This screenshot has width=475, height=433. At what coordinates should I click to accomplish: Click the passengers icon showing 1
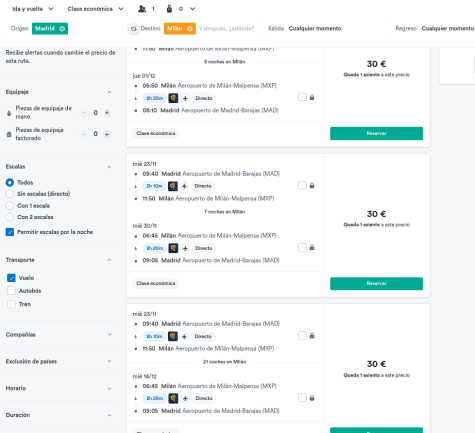coord(142,9)
